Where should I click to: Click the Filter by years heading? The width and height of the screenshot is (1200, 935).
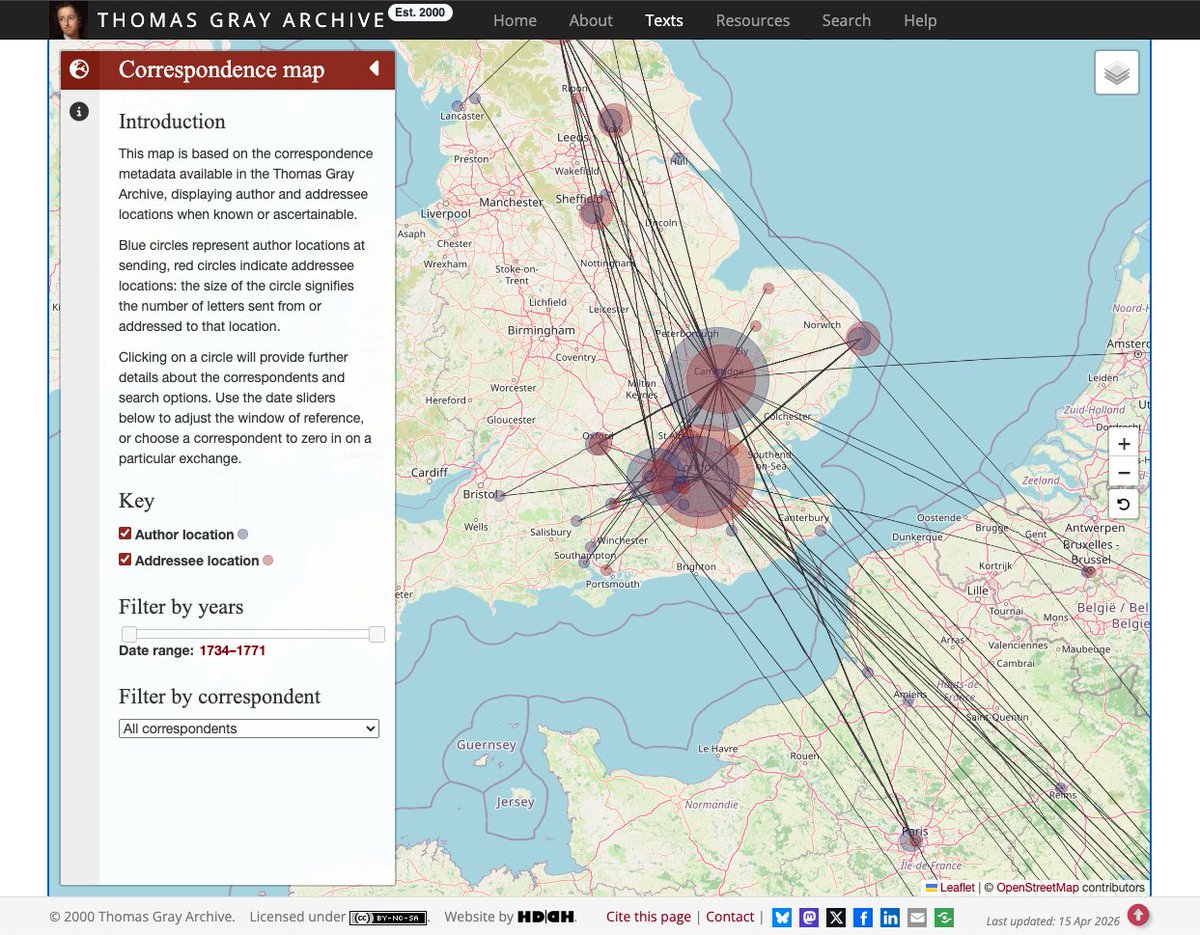click(x=181, y=607)
